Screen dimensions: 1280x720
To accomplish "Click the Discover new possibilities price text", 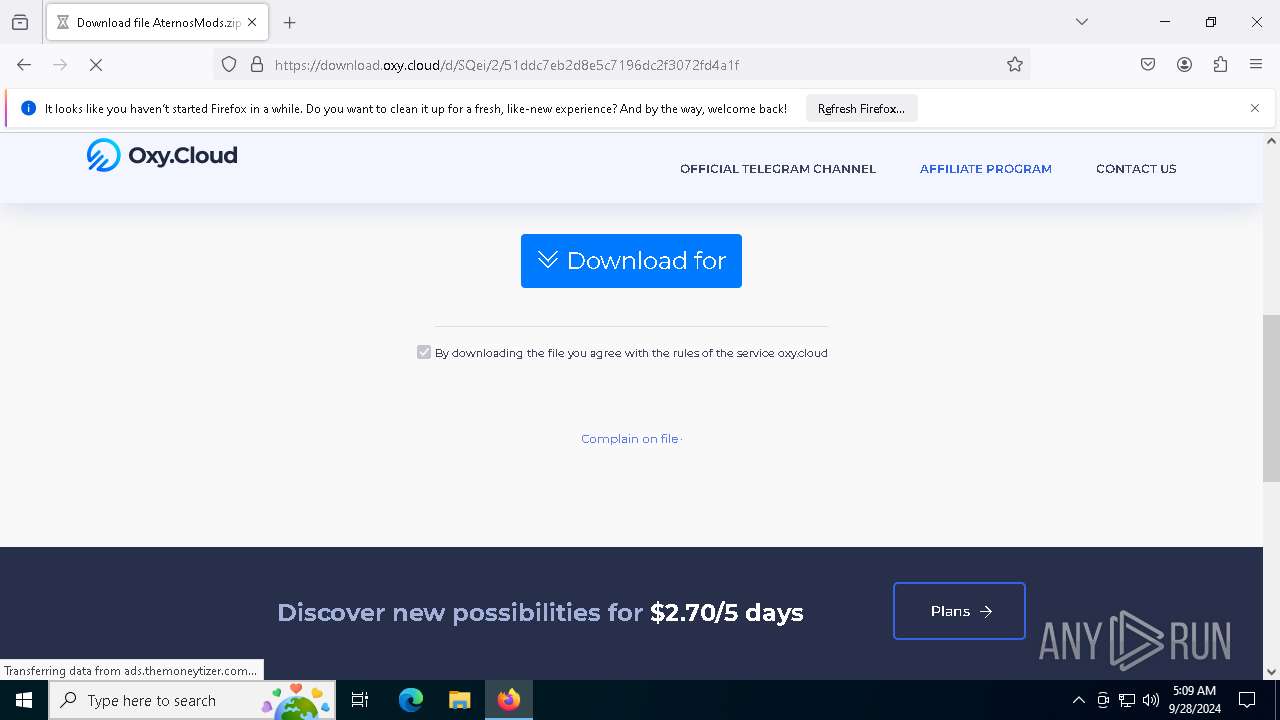I will click(540, 612).
